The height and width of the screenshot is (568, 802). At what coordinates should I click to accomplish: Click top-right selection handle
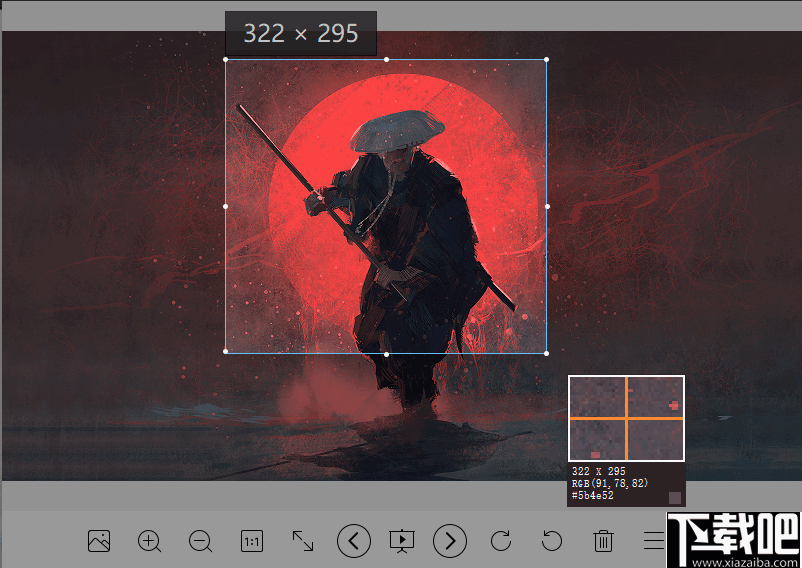coord(547,59)
